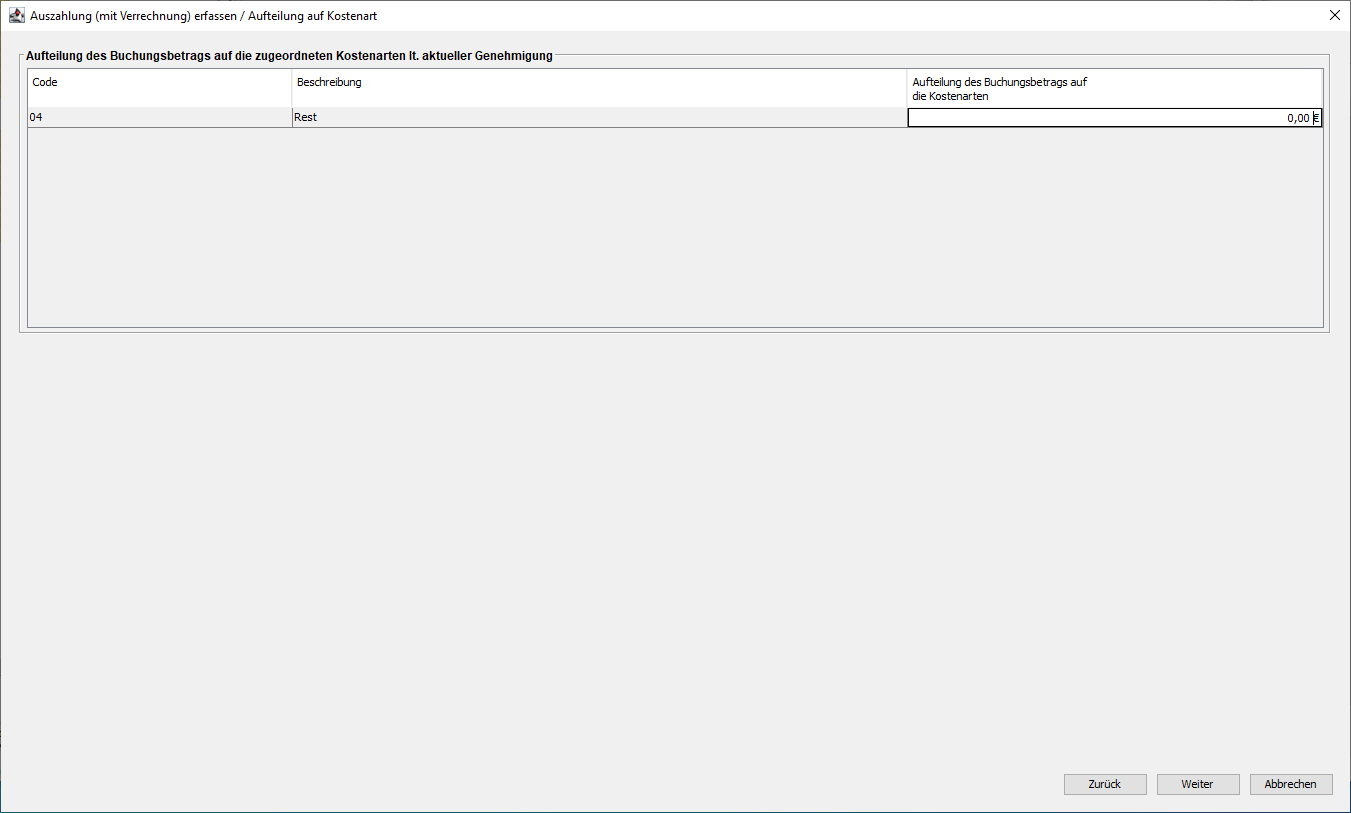Select the code cell showing 04

pos(36,118)
